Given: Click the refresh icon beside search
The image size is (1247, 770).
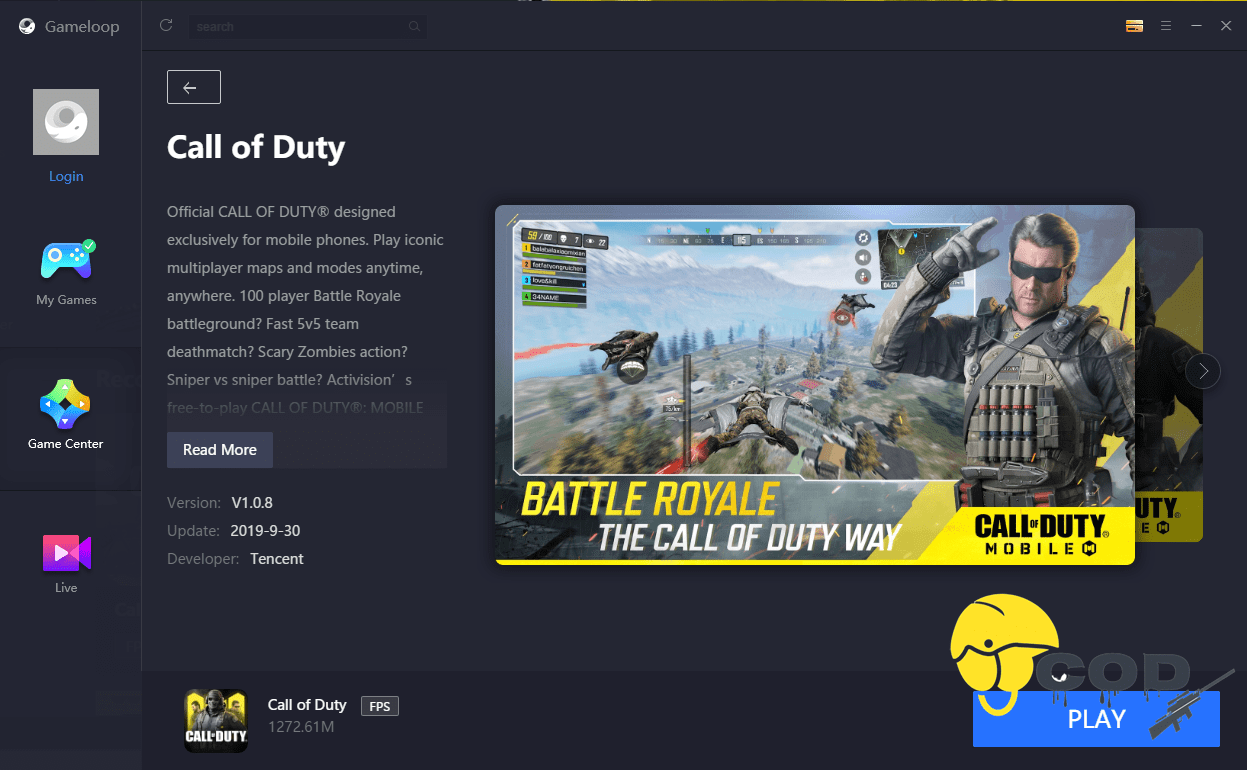Looking at the screenshot, I should pos(166,25).
